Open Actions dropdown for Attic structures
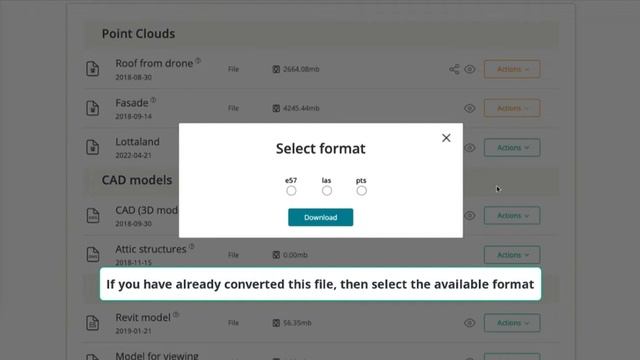The image size is (640, 360). click(512, 255)
